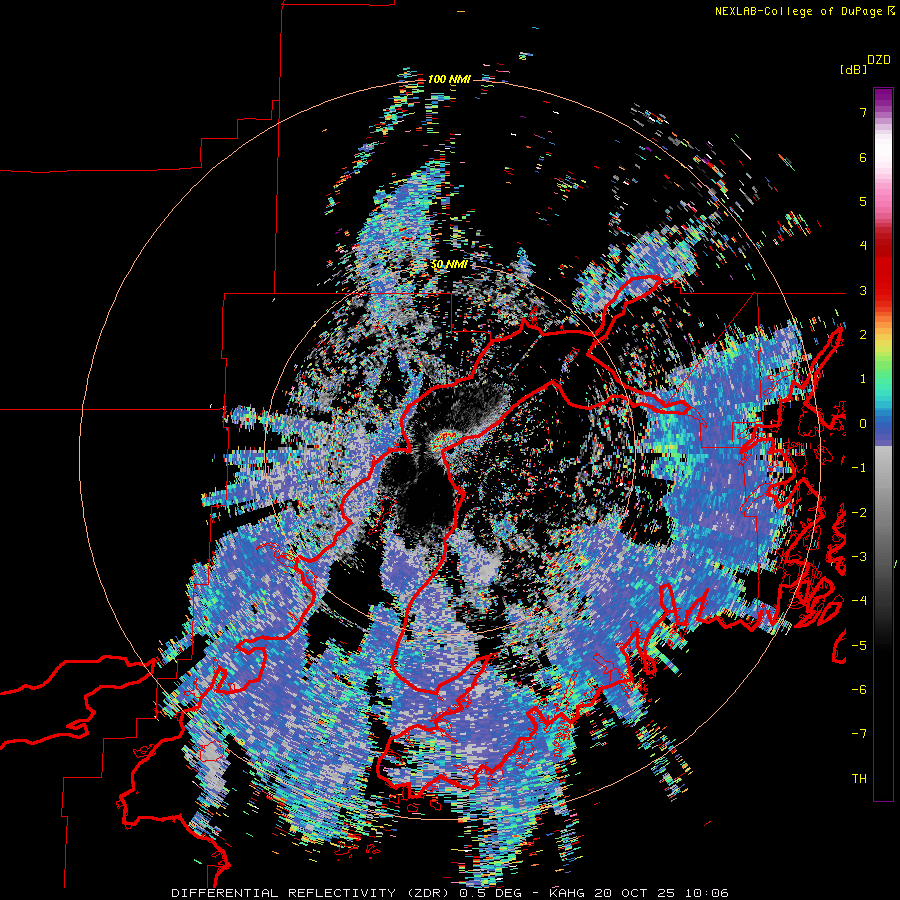Click the 2 dB value on color scale
This screenshot has height=900, width=900.
pyautogui.click(x=863, y=335)
